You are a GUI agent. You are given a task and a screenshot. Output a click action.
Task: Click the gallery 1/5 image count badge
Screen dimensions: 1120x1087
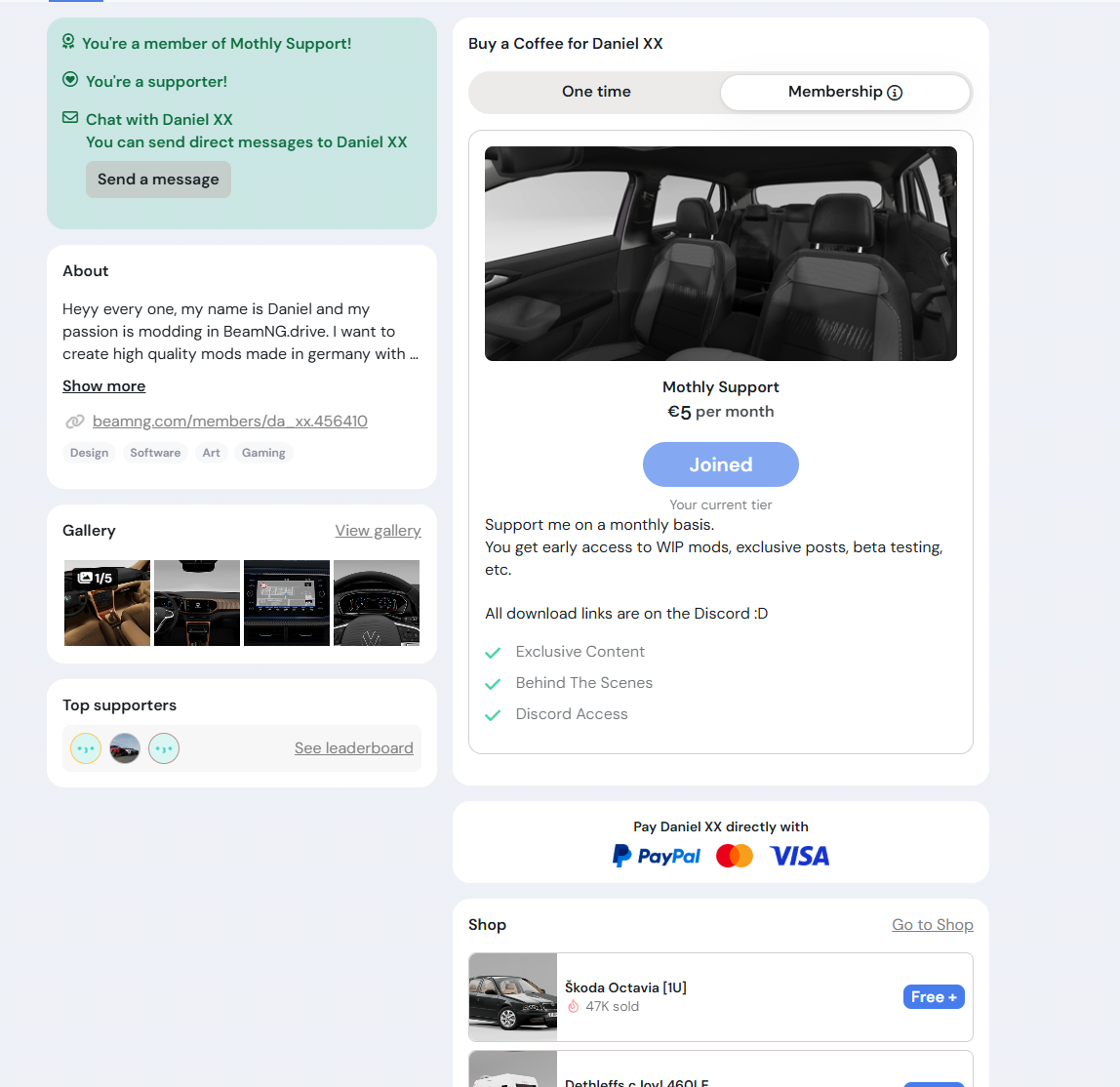pyautogui.click(x=95, y=578)
